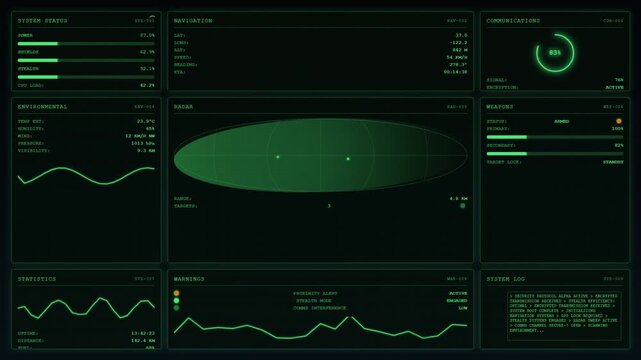Click the 83% circular communications gauge
The height and width of the screenshot is (360, 641).
pyautogui.click(x=555, y=53)
